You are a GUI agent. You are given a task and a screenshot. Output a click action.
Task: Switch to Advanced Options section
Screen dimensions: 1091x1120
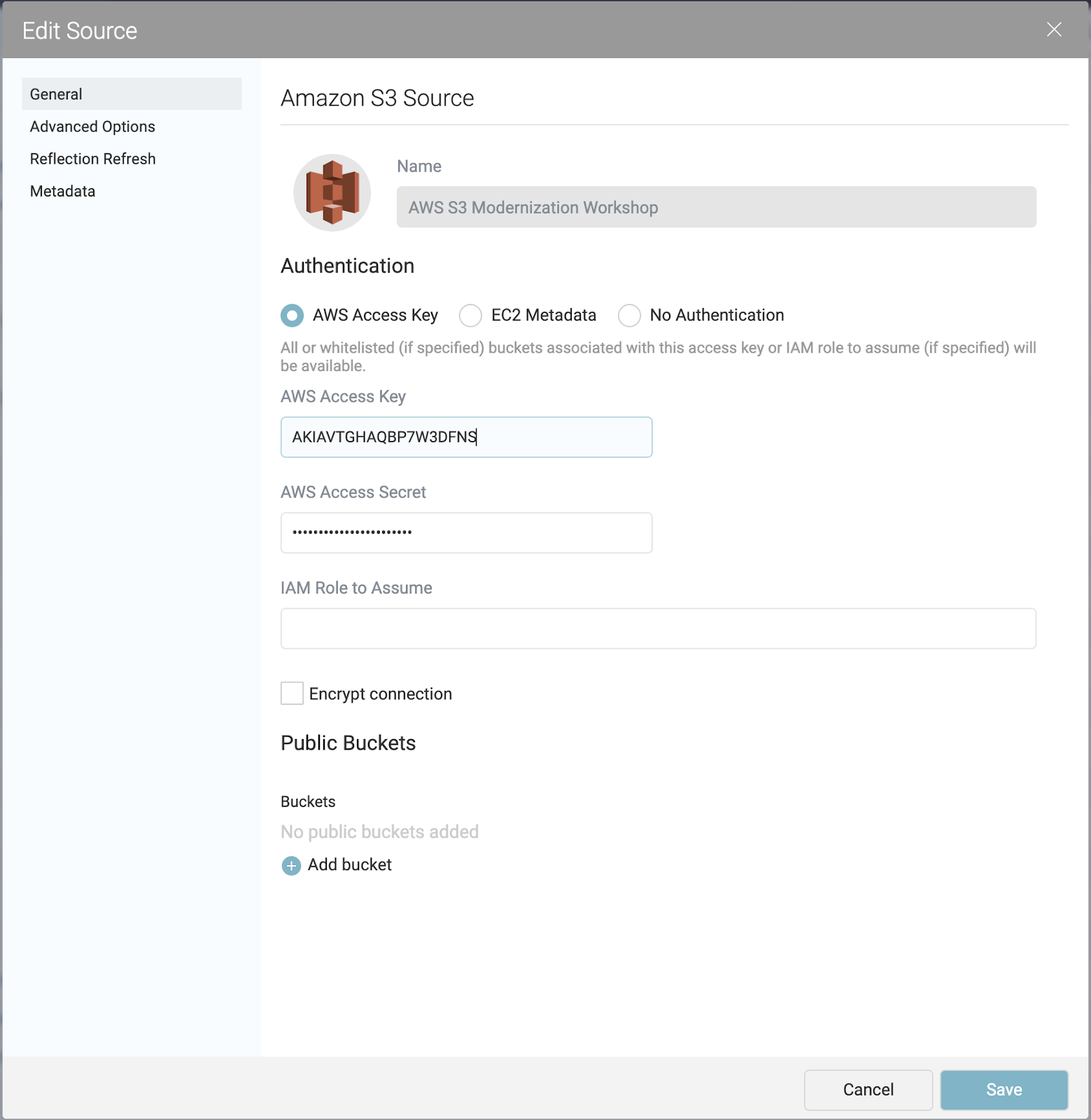point(92,127)
